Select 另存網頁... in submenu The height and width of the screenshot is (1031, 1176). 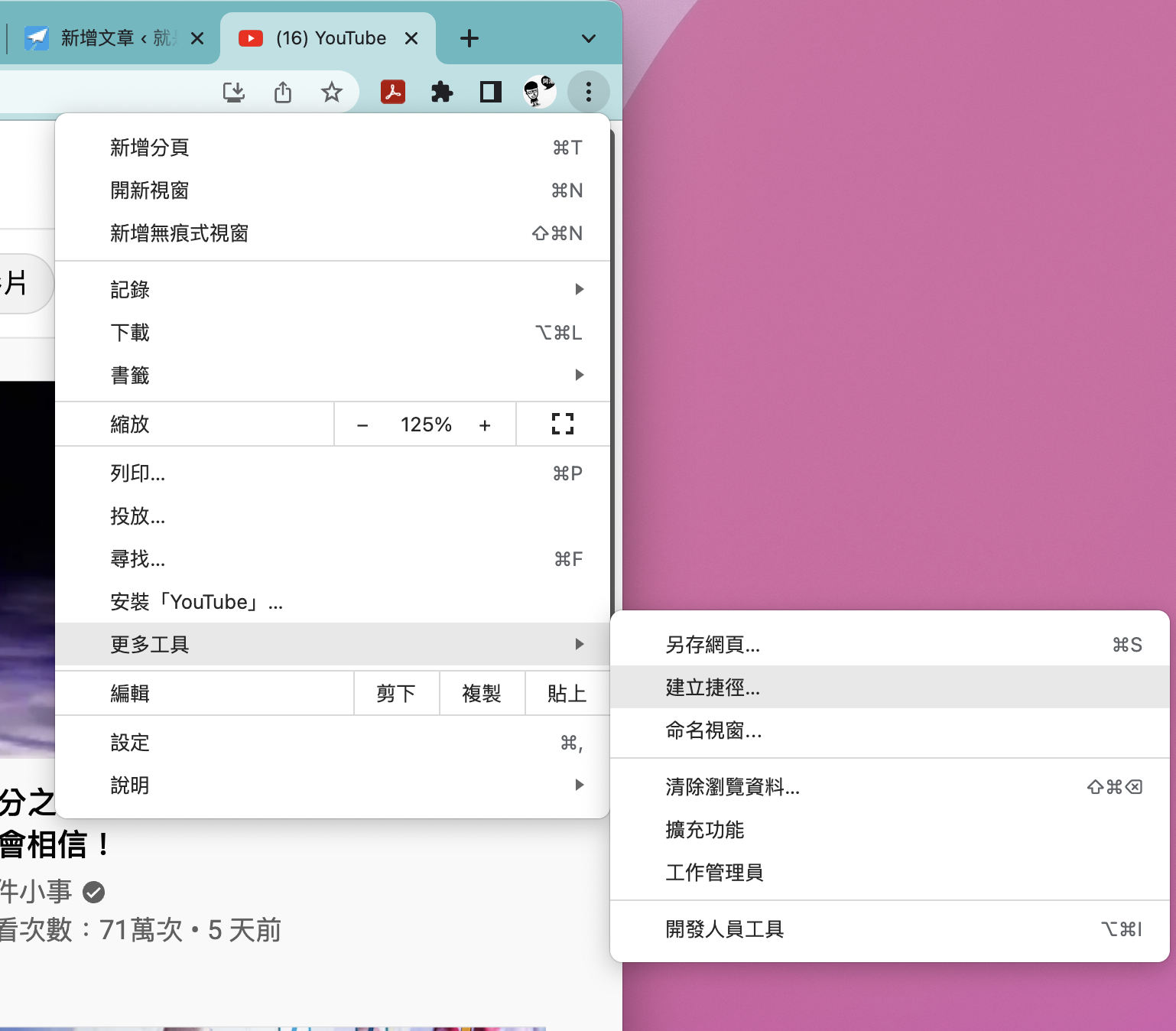(x=890, y=645)
